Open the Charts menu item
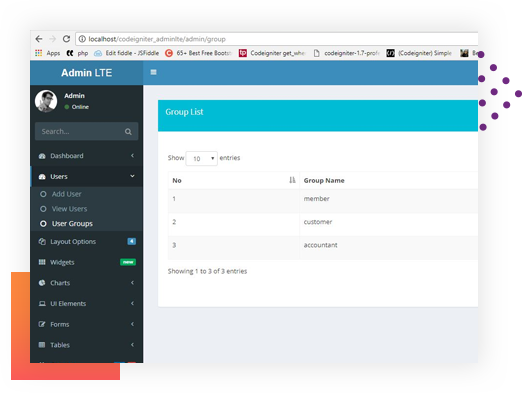This screenshot has height=393, width=522. 87,283
